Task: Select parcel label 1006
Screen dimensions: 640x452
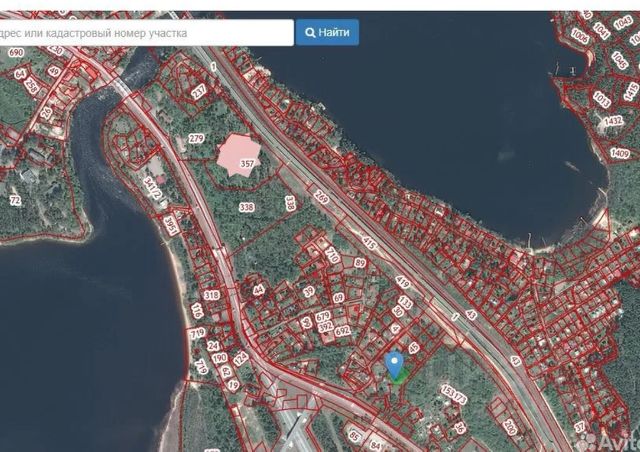Action: click(x=580, y=36)
